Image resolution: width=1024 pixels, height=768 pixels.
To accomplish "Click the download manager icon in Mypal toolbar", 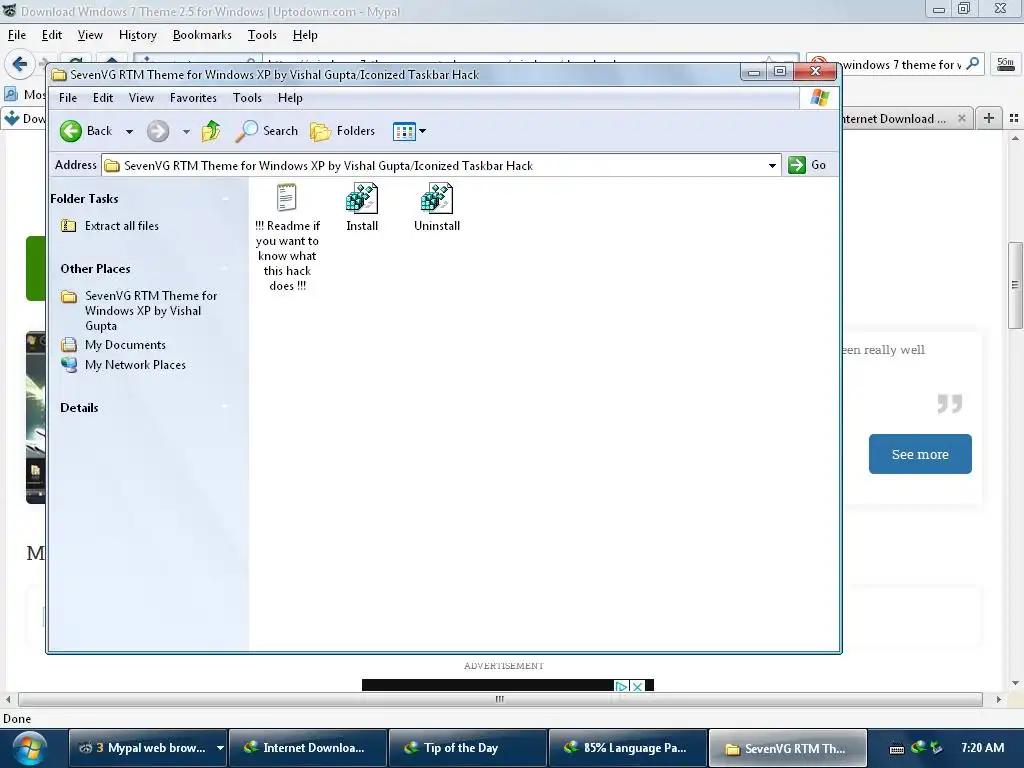I will 1006,64.
